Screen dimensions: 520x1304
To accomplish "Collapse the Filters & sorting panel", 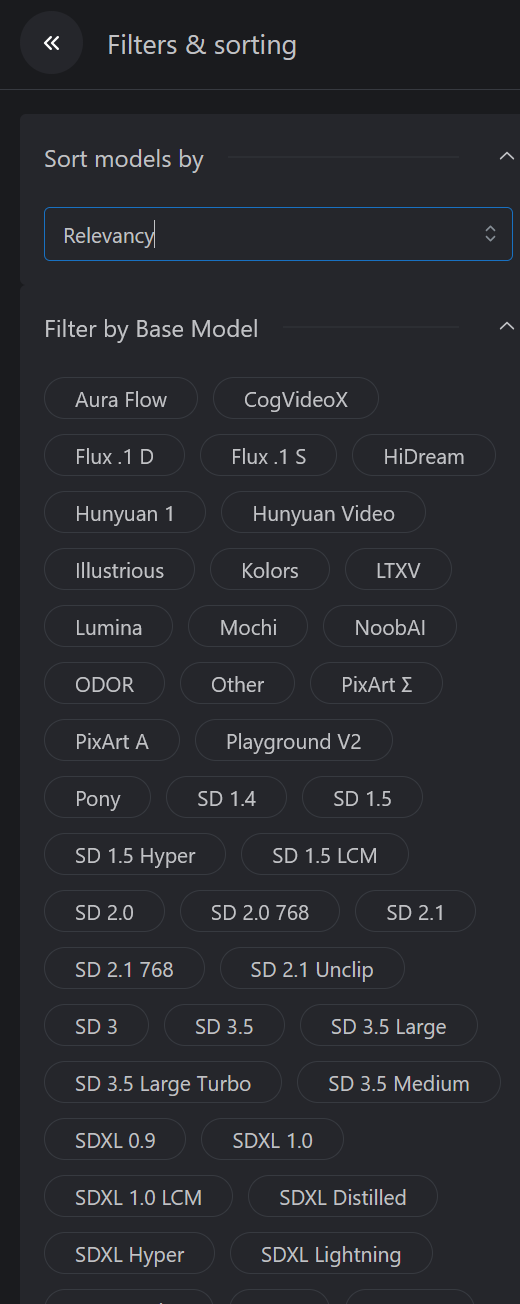I will 51,43.
